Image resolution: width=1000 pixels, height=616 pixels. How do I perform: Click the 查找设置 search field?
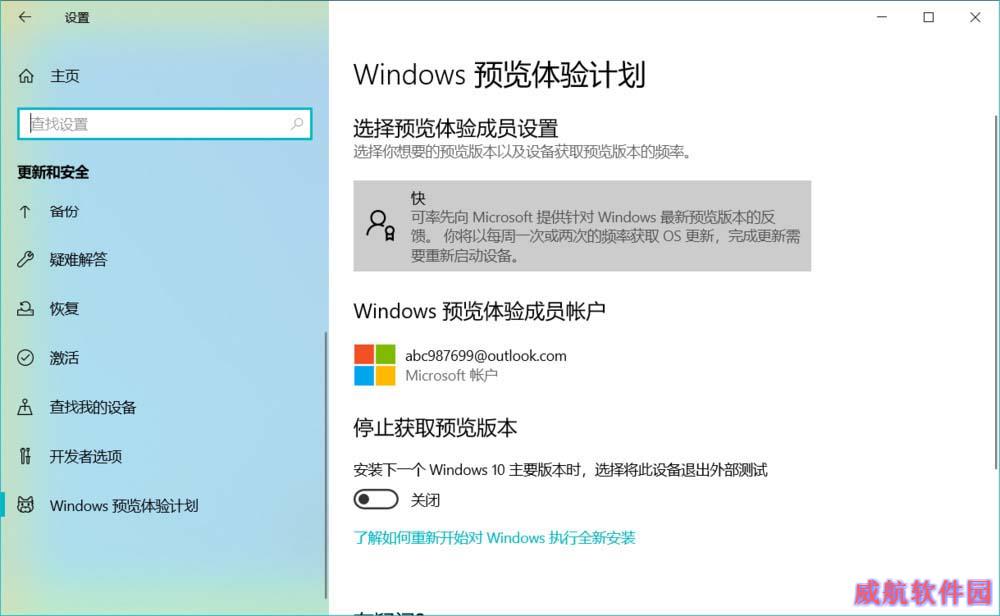click(x=165, y=124)
